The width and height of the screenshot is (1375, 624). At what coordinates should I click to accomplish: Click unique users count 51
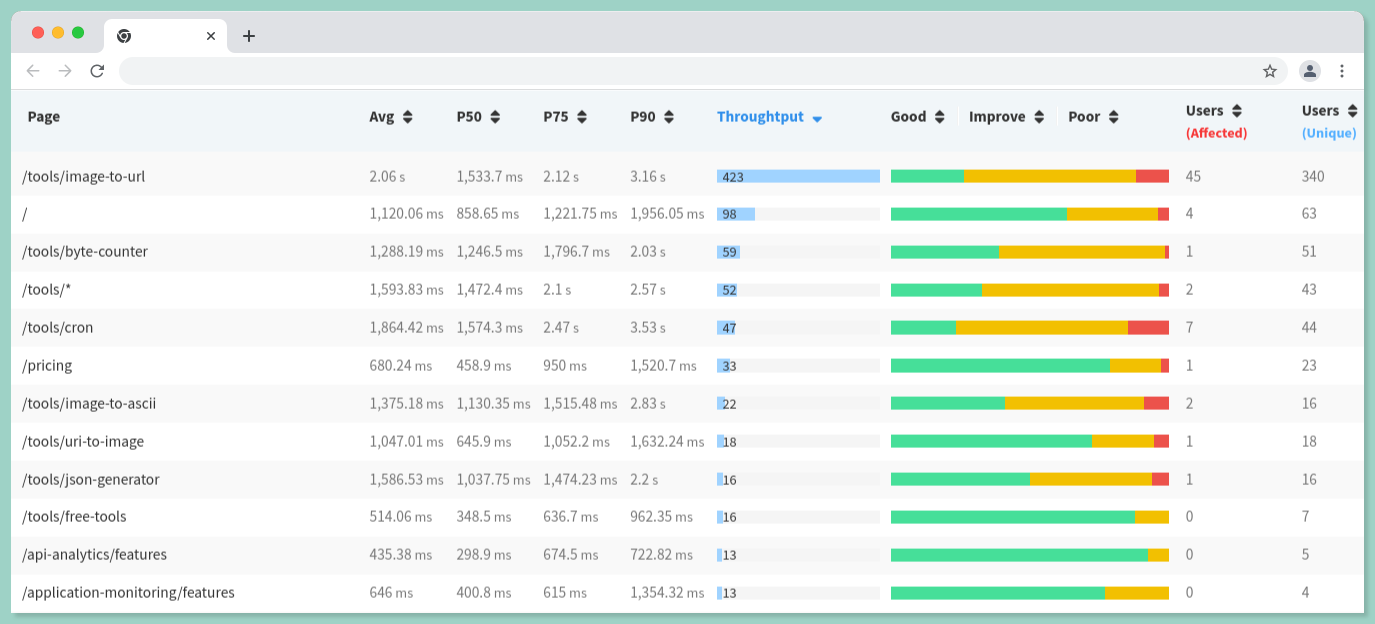1309,252
